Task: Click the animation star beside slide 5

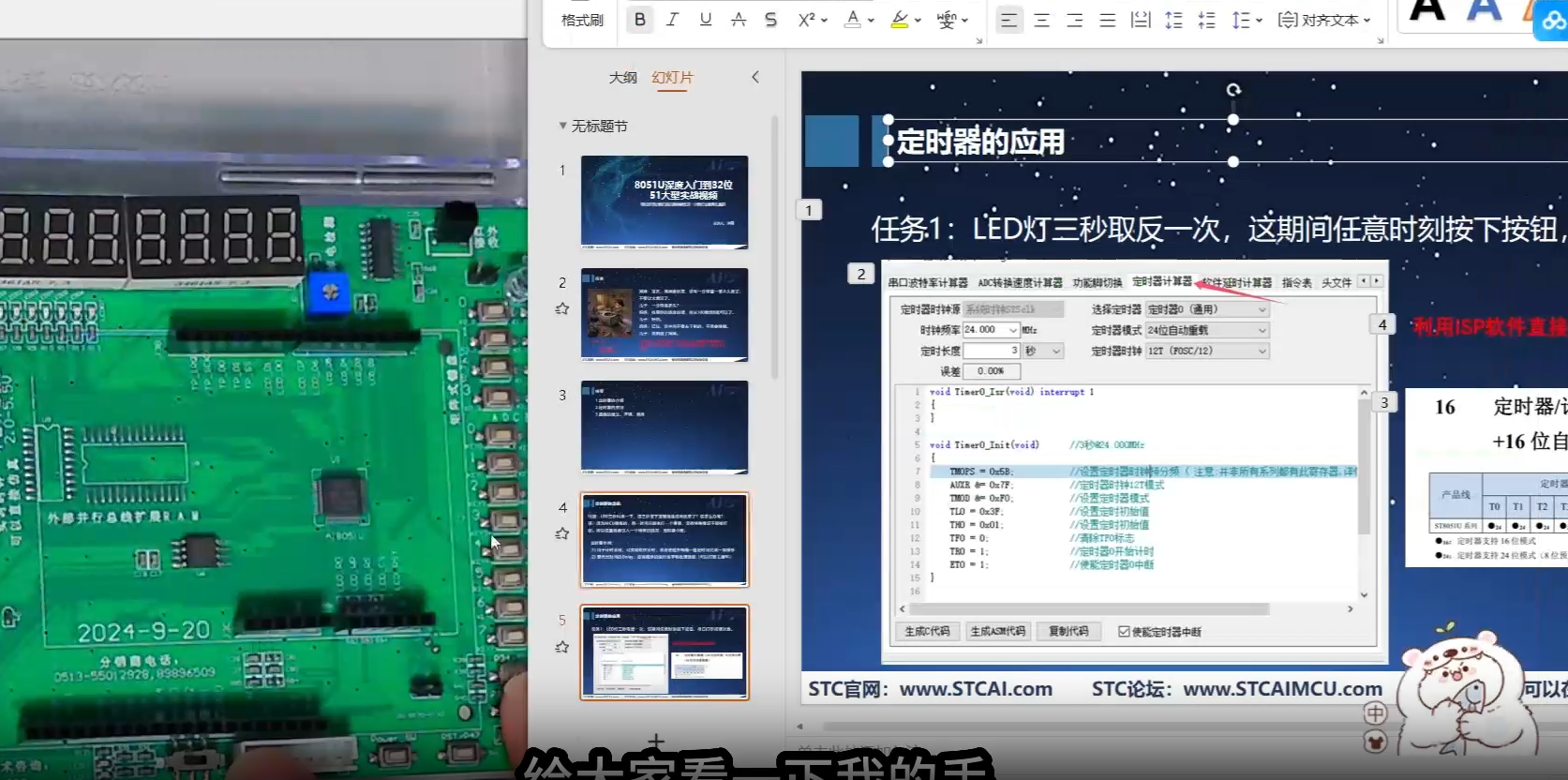Action: pyautogui.click(x=562, y=647)
